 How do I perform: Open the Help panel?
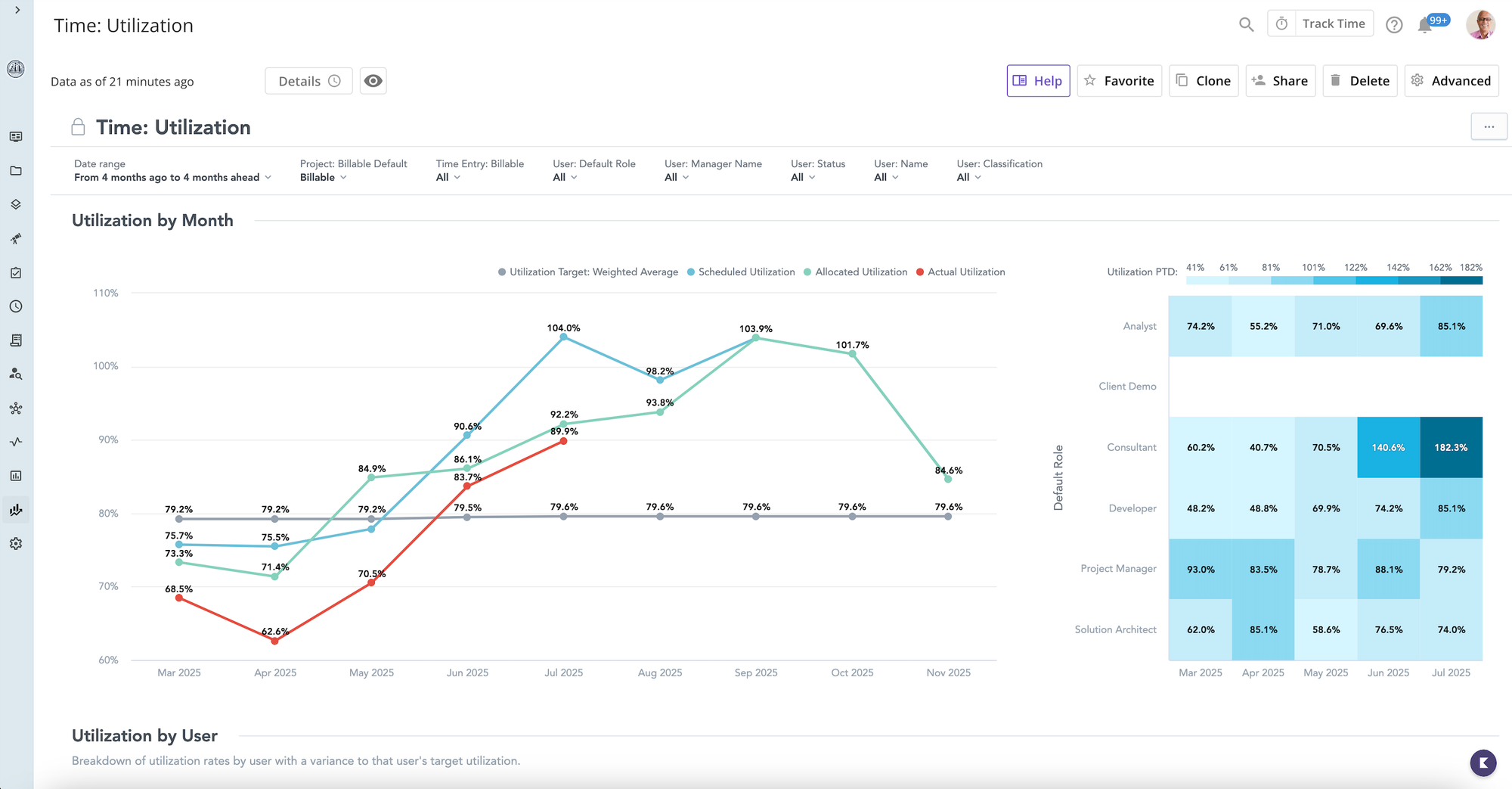[x=1038, y=80]
